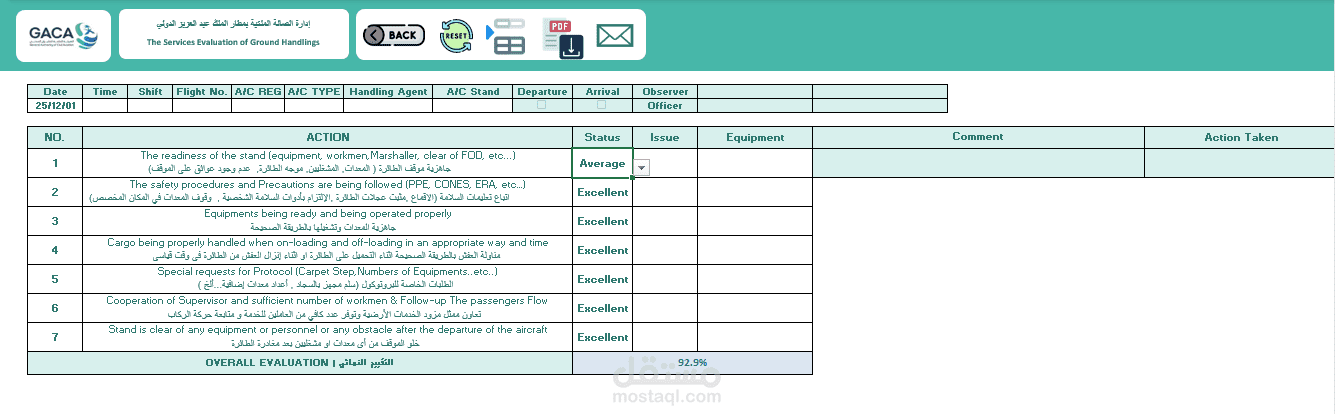Select the Excellent status for row 5
Screen dimensions: 1335x414
click(x=602, y=279)
